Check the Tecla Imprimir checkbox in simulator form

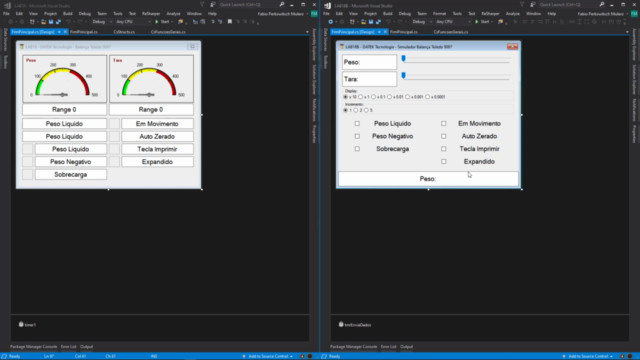coord(444,149)
